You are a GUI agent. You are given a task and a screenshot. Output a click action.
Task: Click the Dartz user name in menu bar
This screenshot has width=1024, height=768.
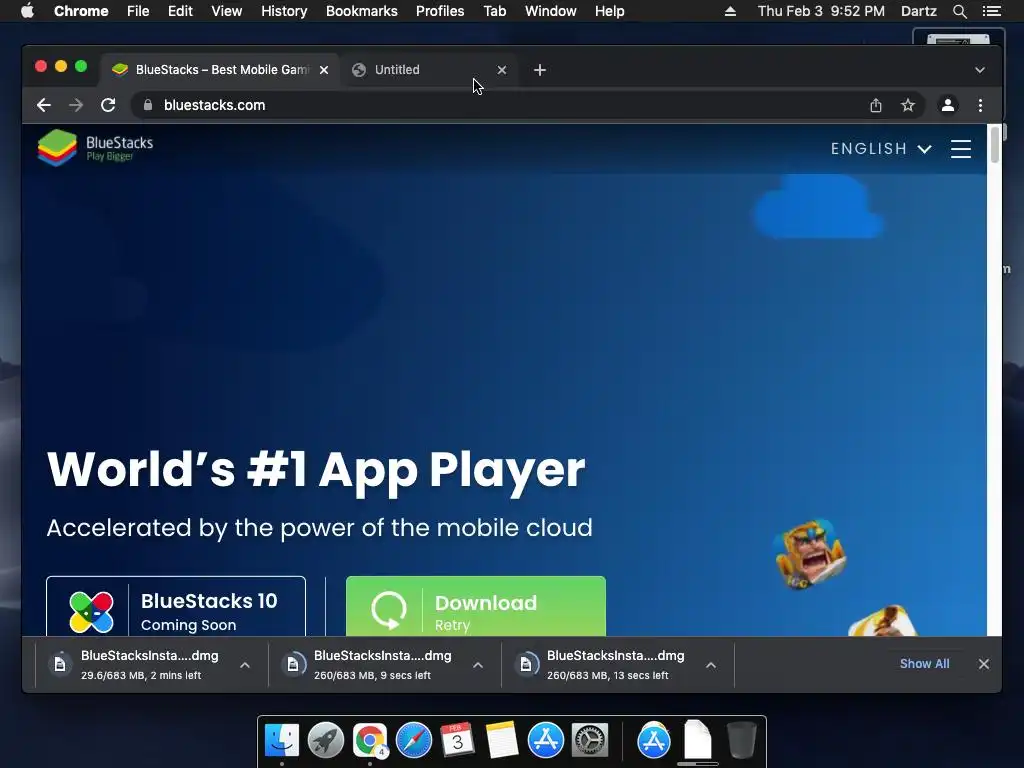918,11
